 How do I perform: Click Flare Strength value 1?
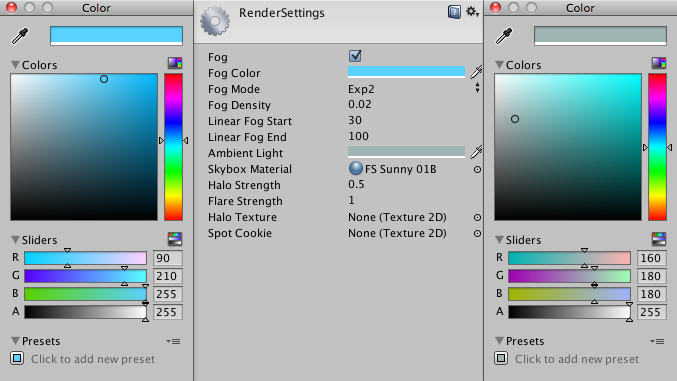[x=351, y=200]
